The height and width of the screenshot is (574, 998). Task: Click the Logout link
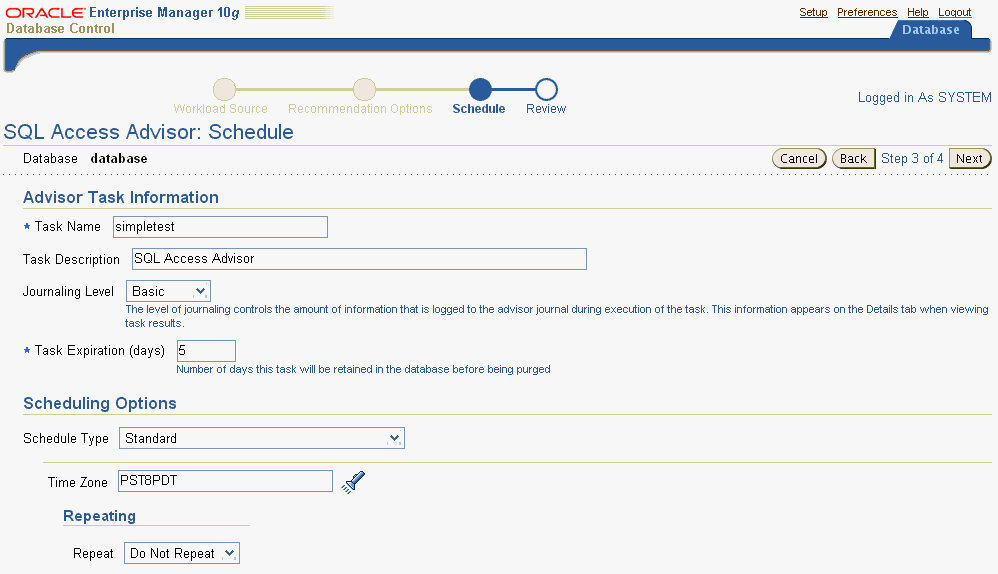point(954,12)
